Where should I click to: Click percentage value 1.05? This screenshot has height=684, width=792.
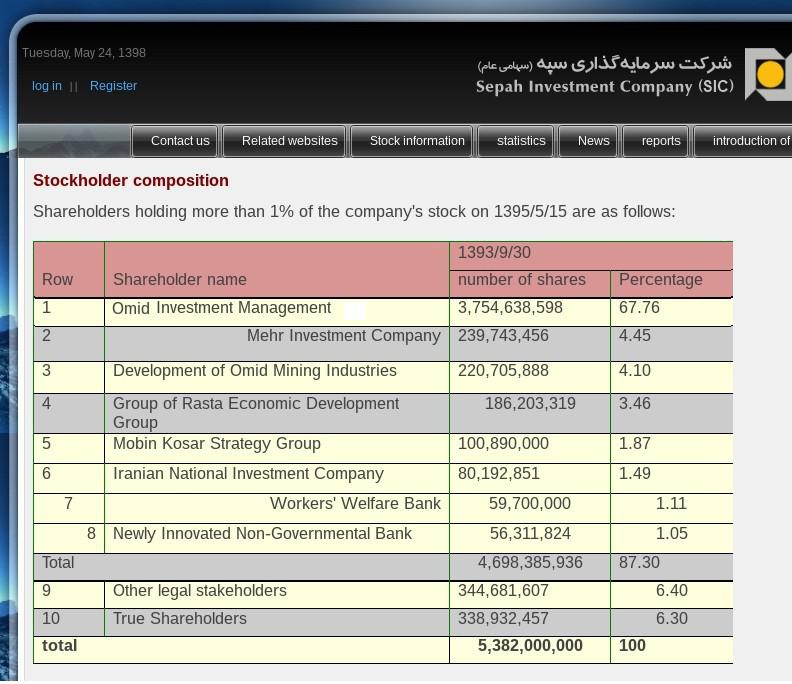[672, 533]
